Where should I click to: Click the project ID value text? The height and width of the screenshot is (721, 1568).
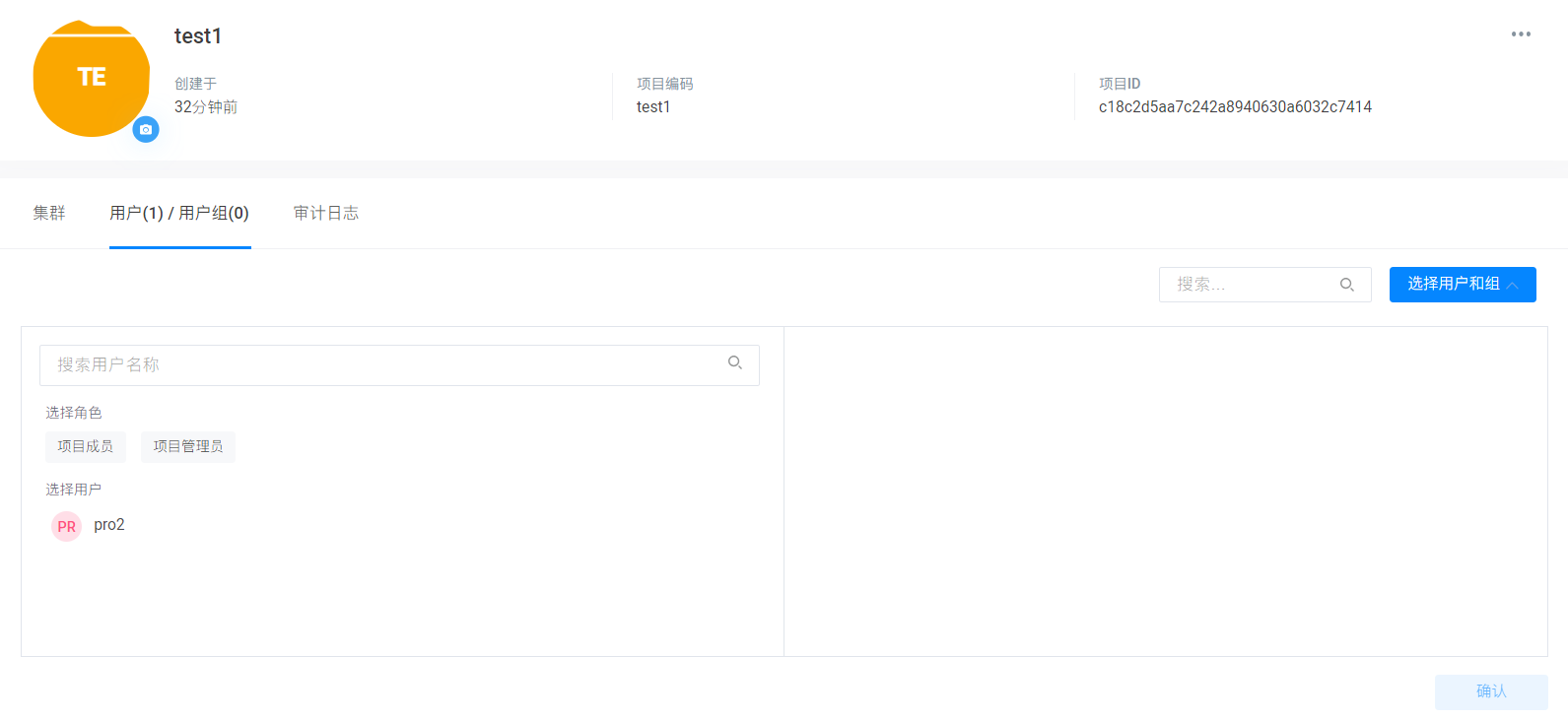pos(1235,106)
